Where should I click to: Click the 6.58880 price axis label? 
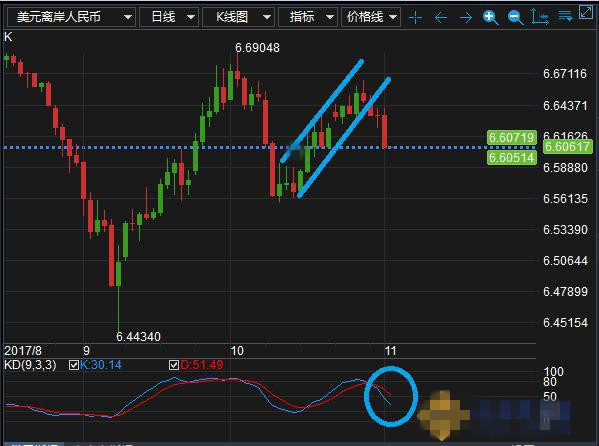tap(565, 167)
